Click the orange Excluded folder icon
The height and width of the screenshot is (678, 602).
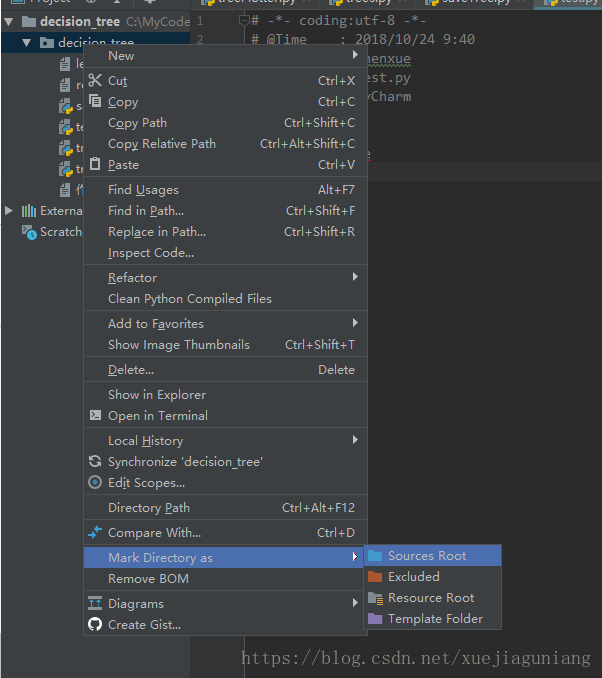(x=375, y=576)
